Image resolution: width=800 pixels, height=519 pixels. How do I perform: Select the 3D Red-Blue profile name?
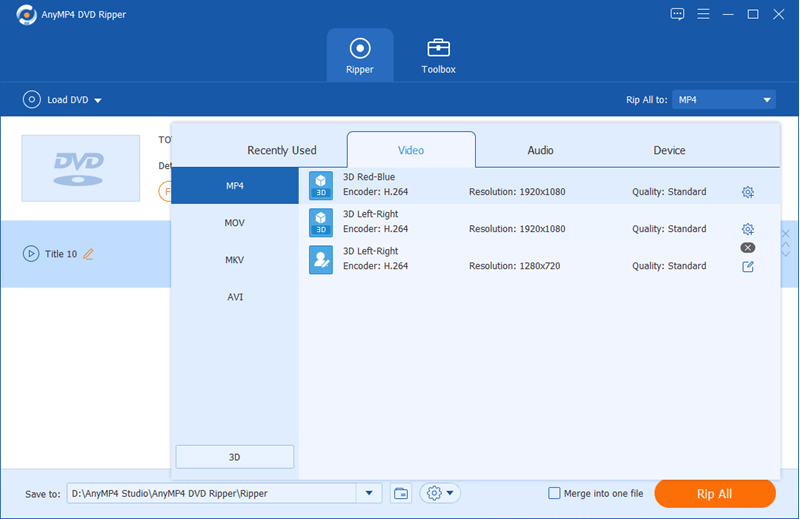tap(369, 177)
